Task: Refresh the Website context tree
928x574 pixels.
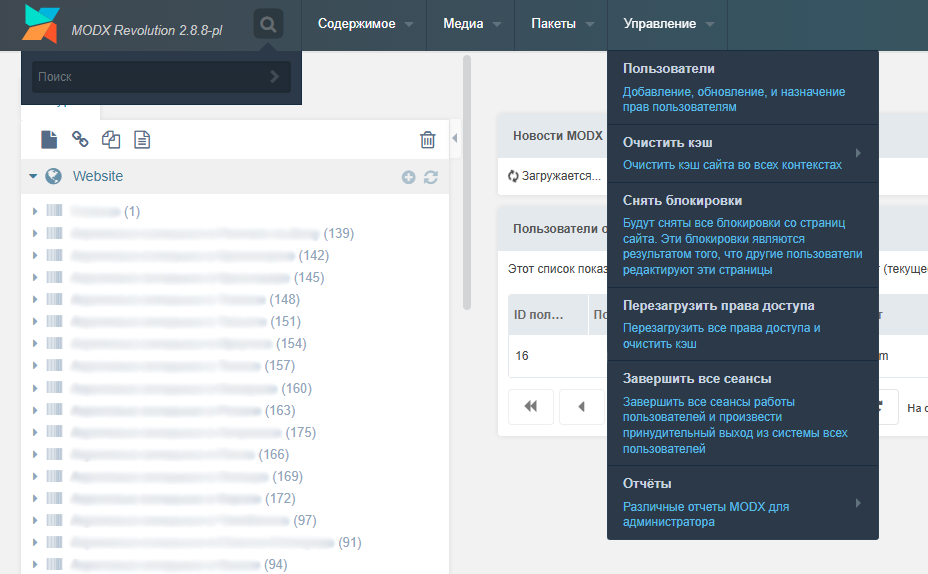Action: pos(431,177)
